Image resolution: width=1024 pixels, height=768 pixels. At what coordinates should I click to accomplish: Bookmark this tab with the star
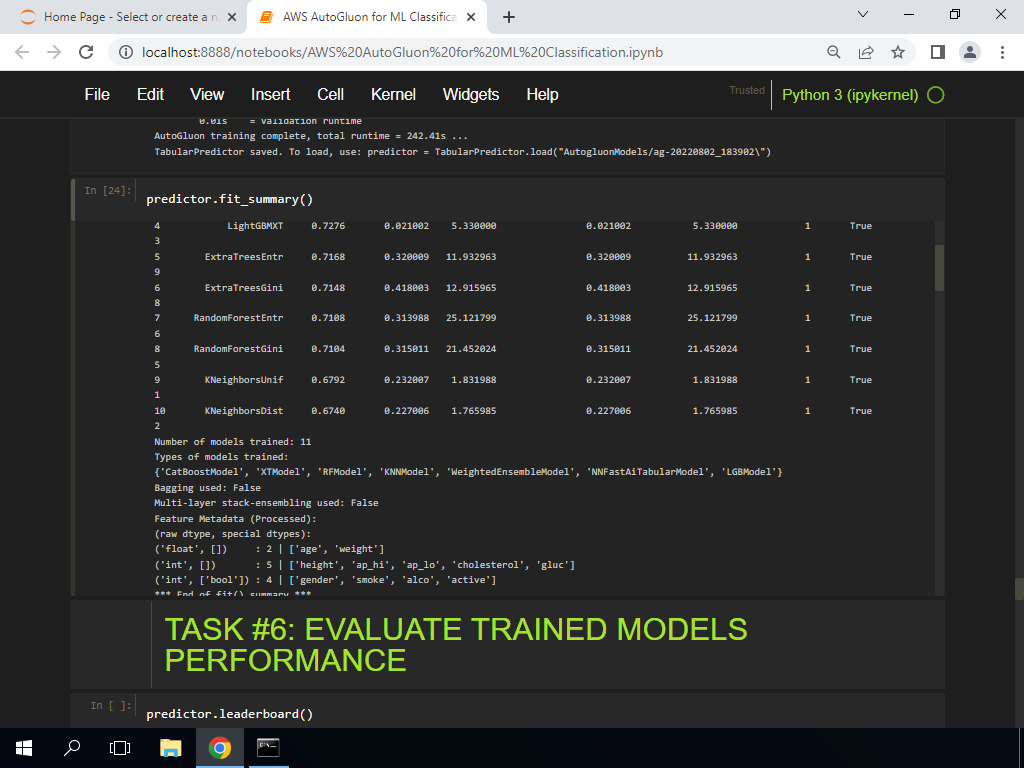[898, 52]
